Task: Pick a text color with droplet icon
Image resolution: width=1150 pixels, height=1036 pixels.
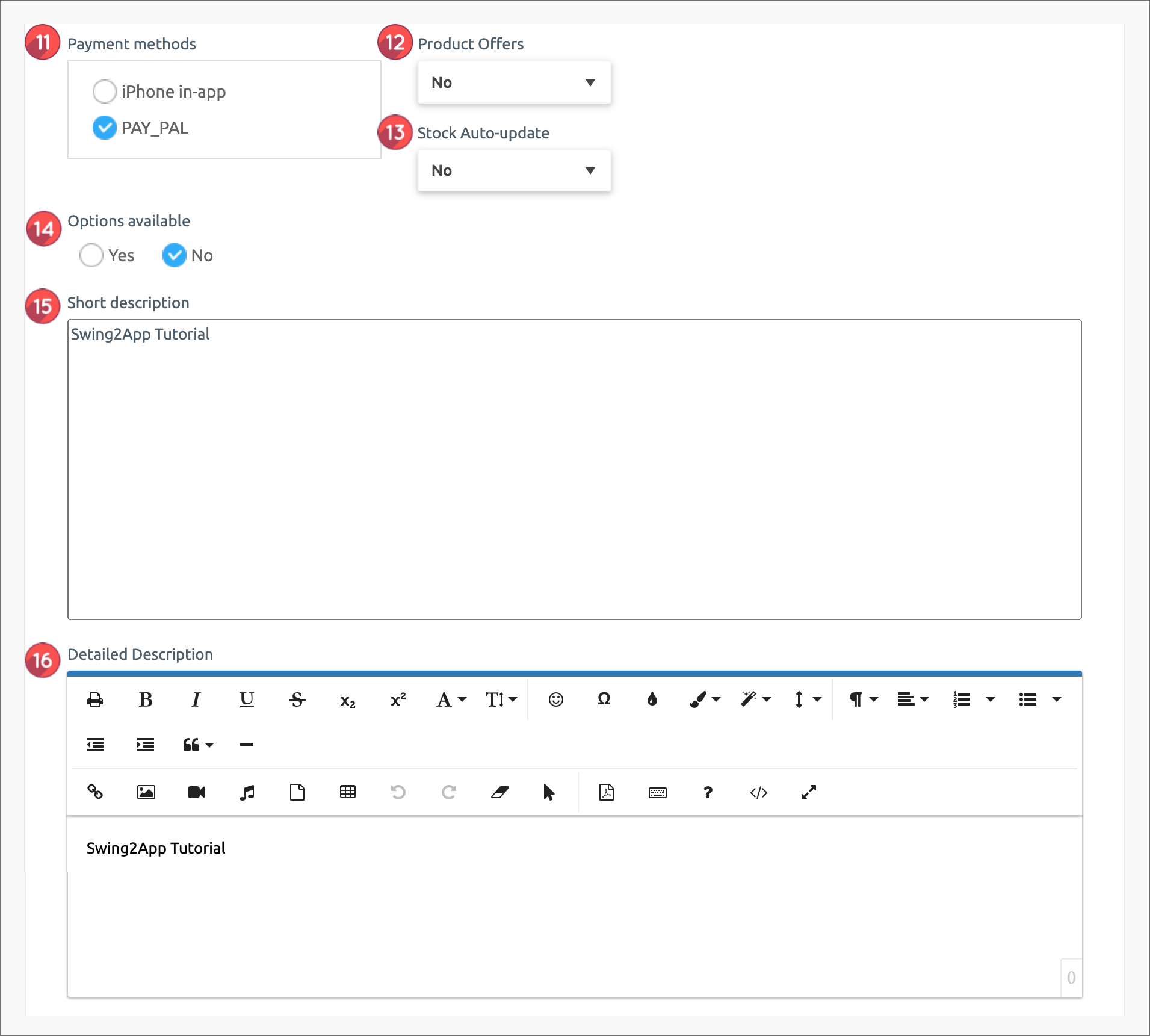Action: tap(652, 699)
